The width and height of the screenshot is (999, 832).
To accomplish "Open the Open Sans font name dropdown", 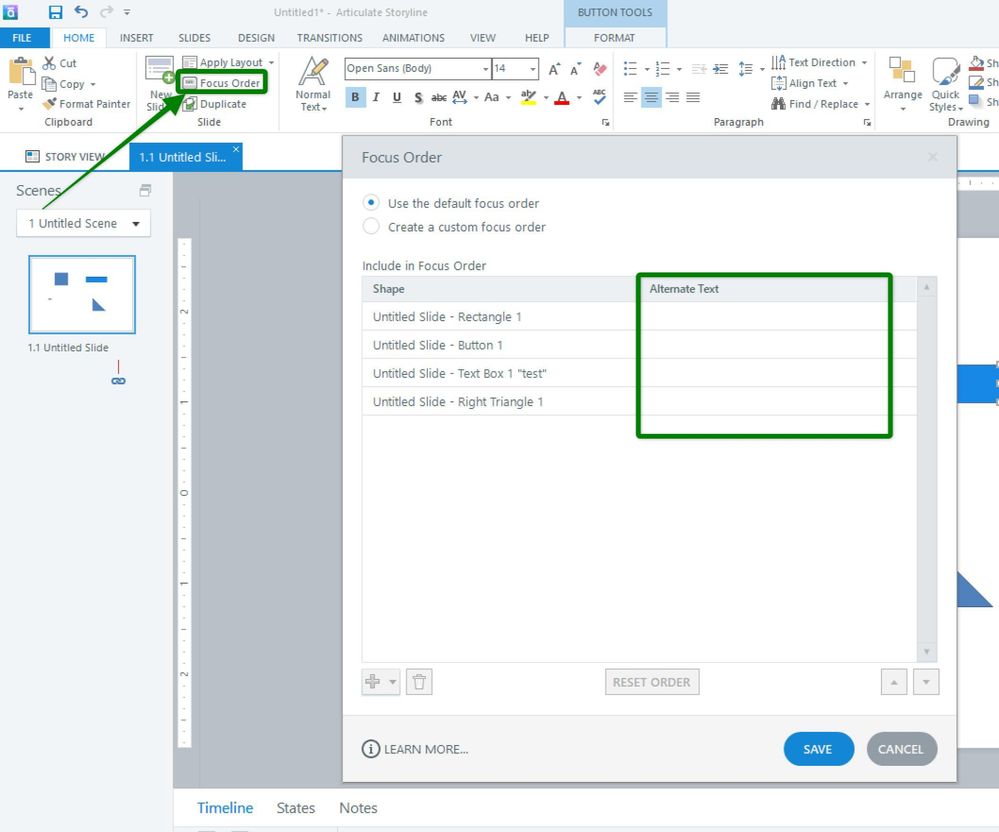I will (x=486, y=69).
